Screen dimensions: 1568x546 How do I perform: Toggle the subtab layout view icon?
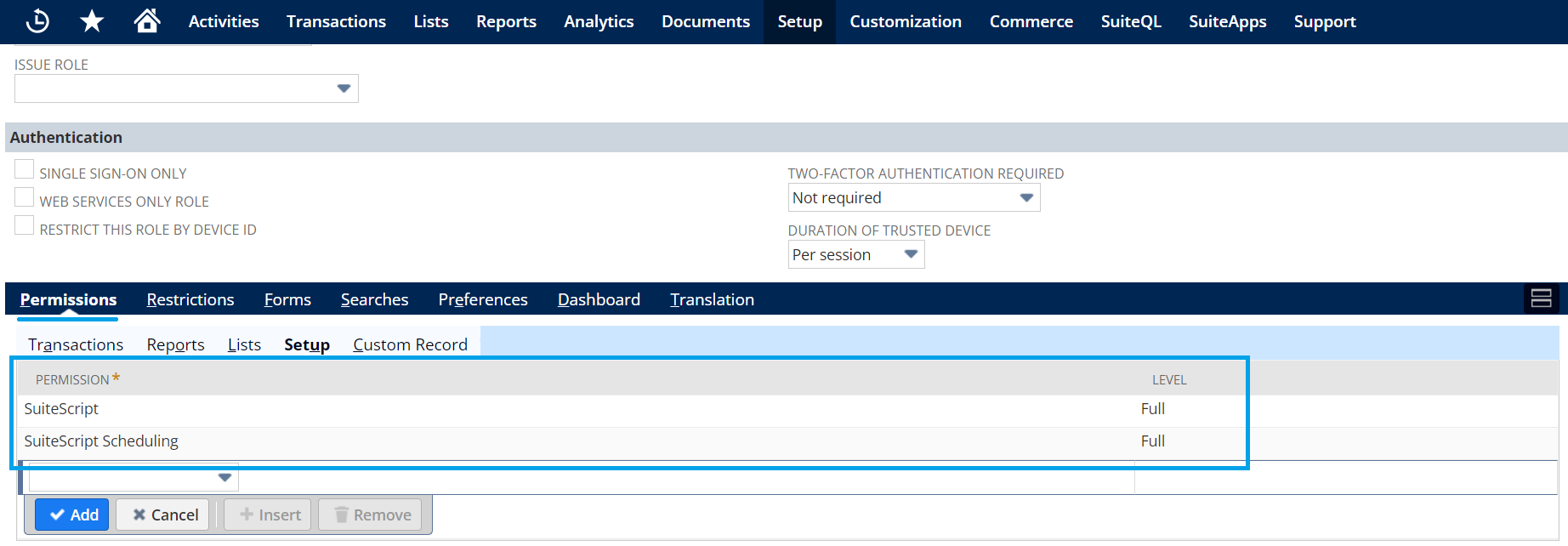coord(1541,299)
